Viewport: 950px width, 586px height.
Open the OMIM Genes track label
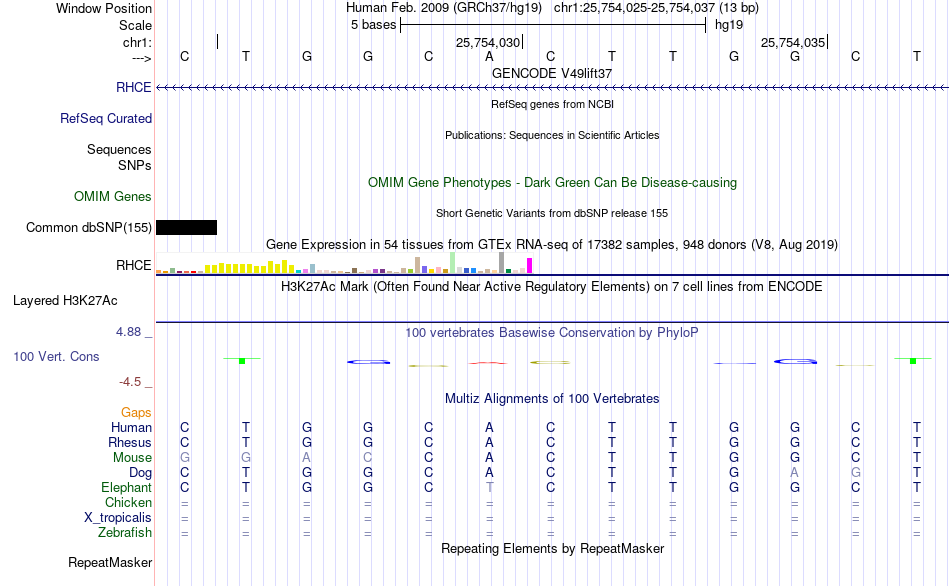point(113,196)
